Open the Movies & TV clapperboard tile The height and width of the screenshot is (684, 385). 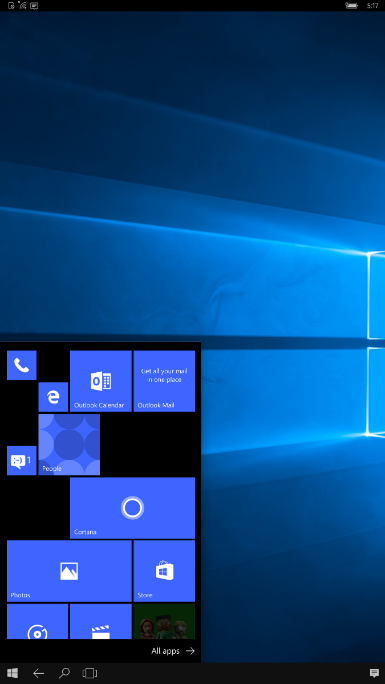[x=101, y=622]
